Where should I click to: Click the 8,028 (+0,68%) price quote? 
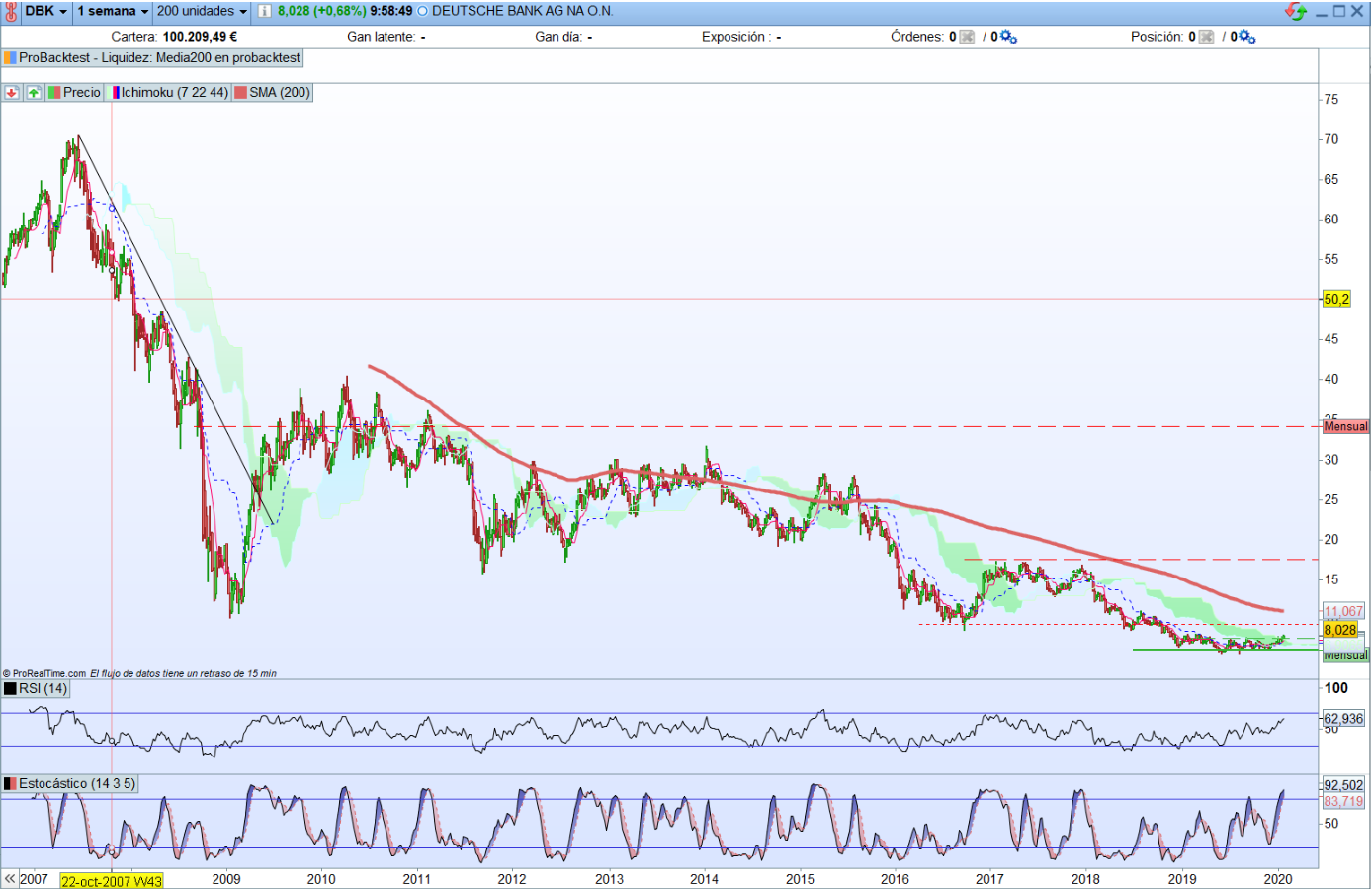[322, 11]
